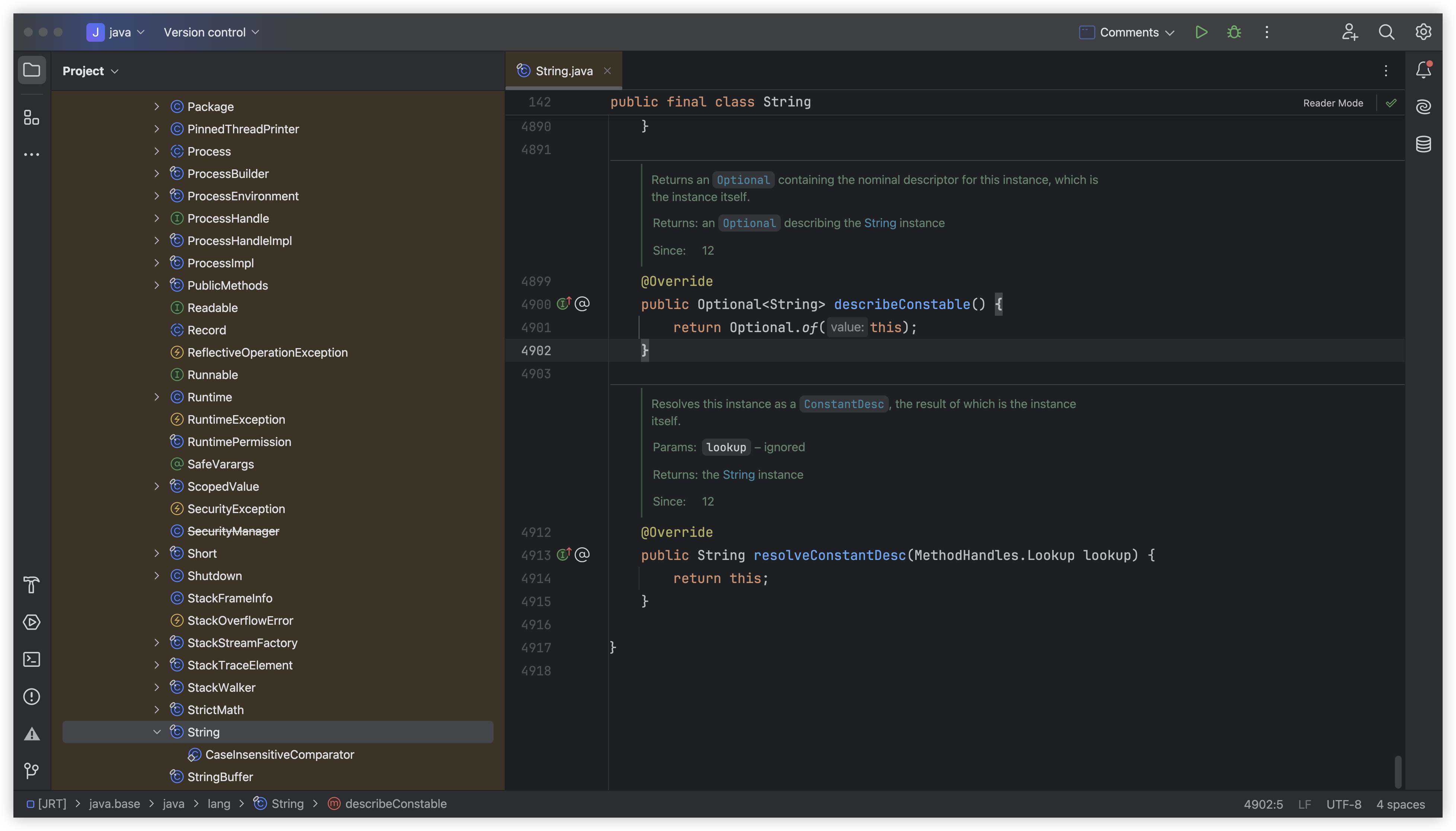The image size is (1456, 831).
Task: Expand the Runtime class node
Action: (x=157, y=397)
